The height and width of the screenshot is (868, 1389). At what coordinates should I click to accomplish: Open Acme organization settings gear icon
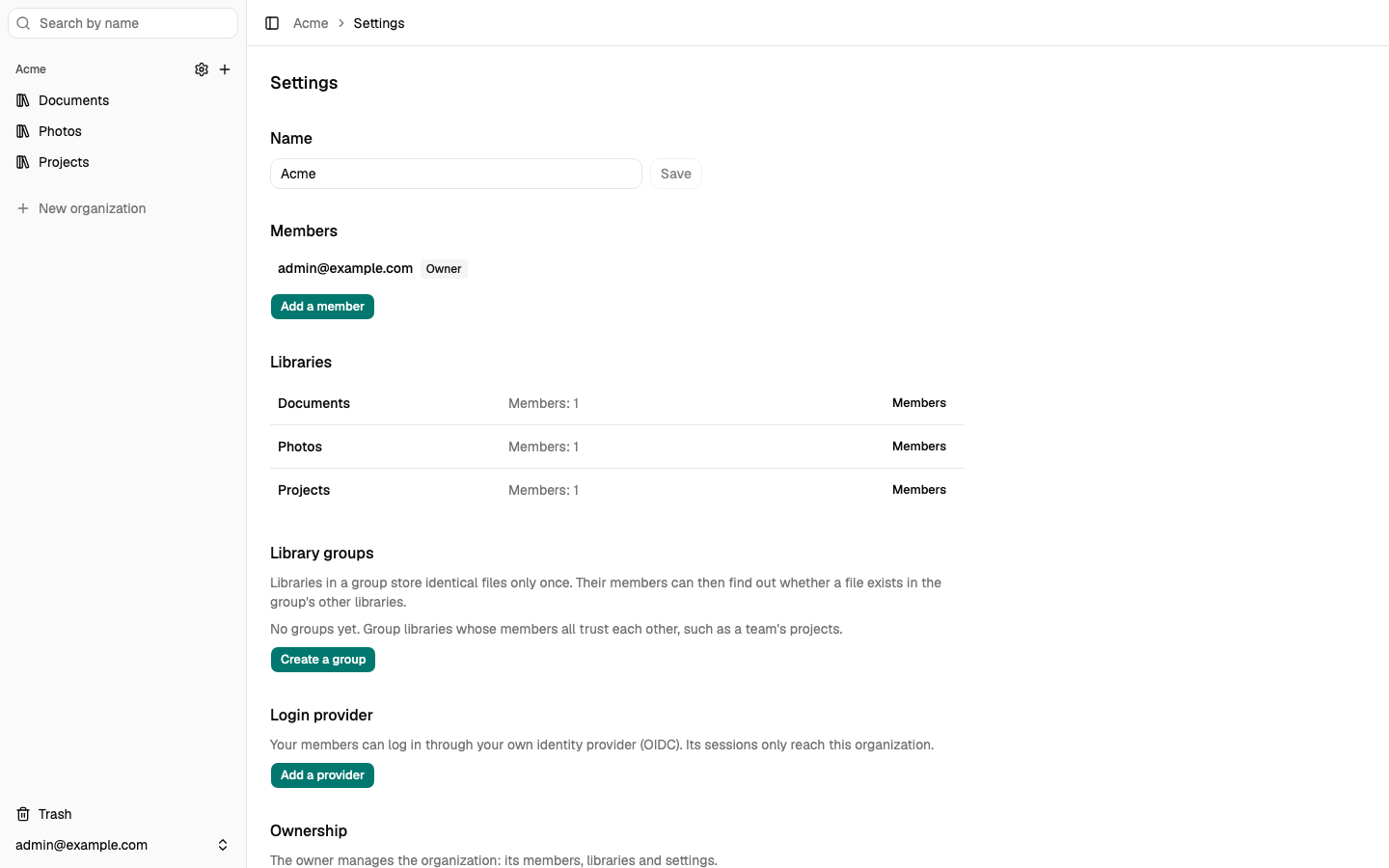[202, 69]
